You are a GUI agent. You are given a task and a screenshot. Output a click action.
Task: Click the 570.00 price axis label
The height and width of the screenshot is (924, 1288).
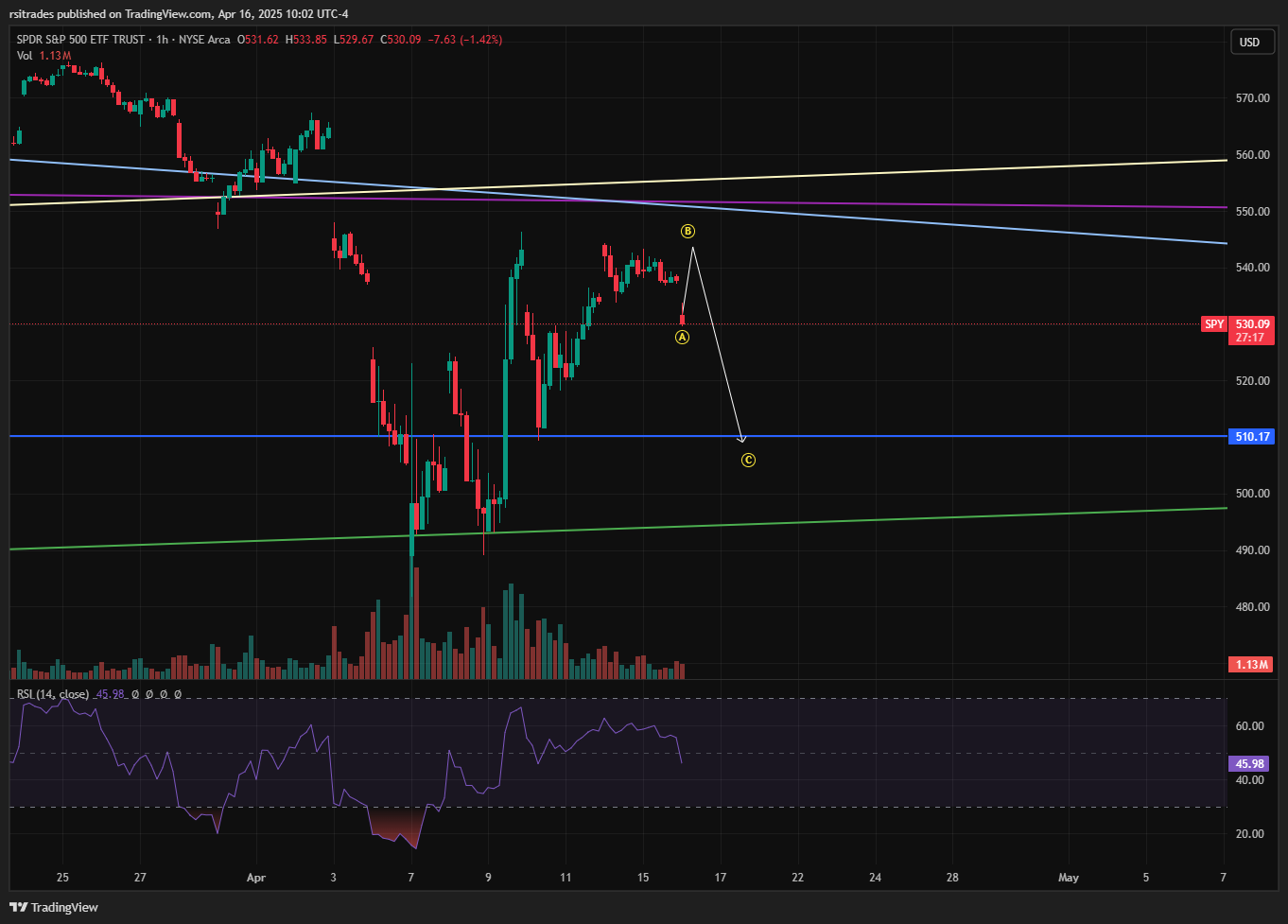(x=1252, y=98)
